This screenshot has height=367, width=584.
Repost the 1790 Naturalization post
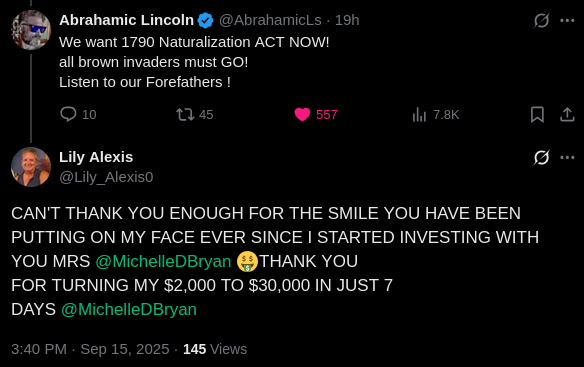(185, 114)
